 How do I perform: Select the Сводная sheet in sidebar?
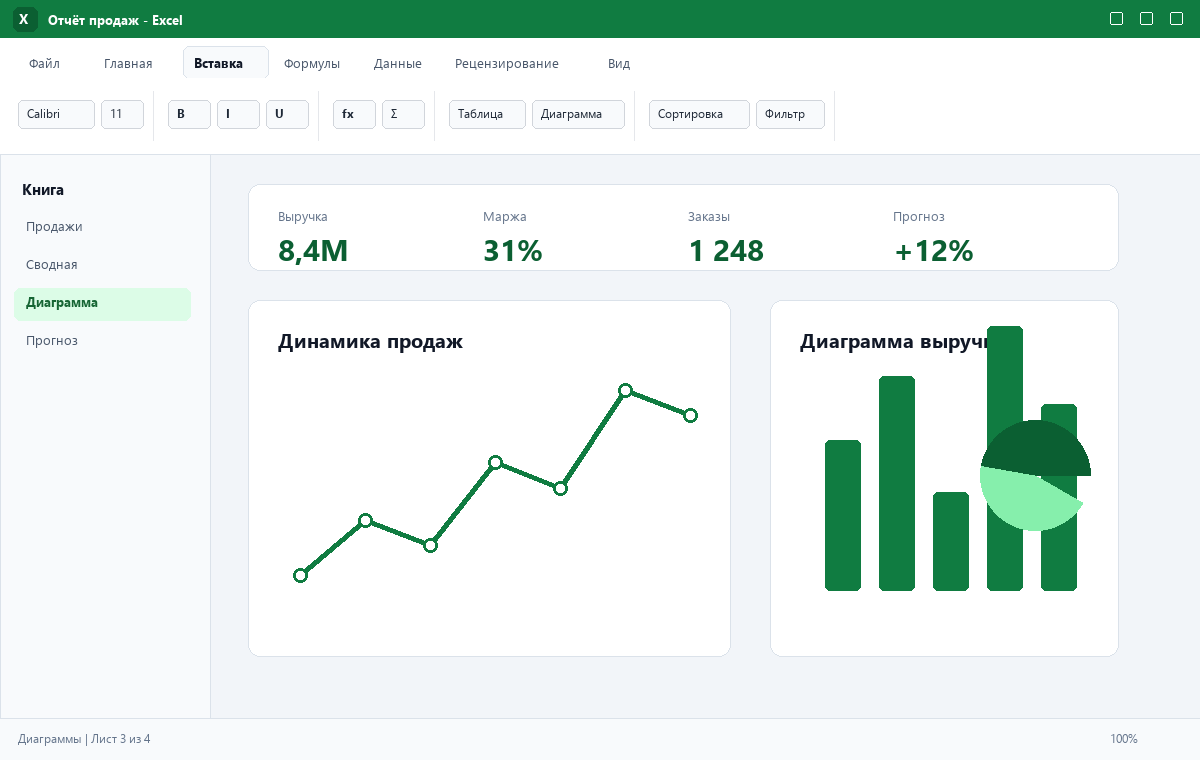click(102, 265)
